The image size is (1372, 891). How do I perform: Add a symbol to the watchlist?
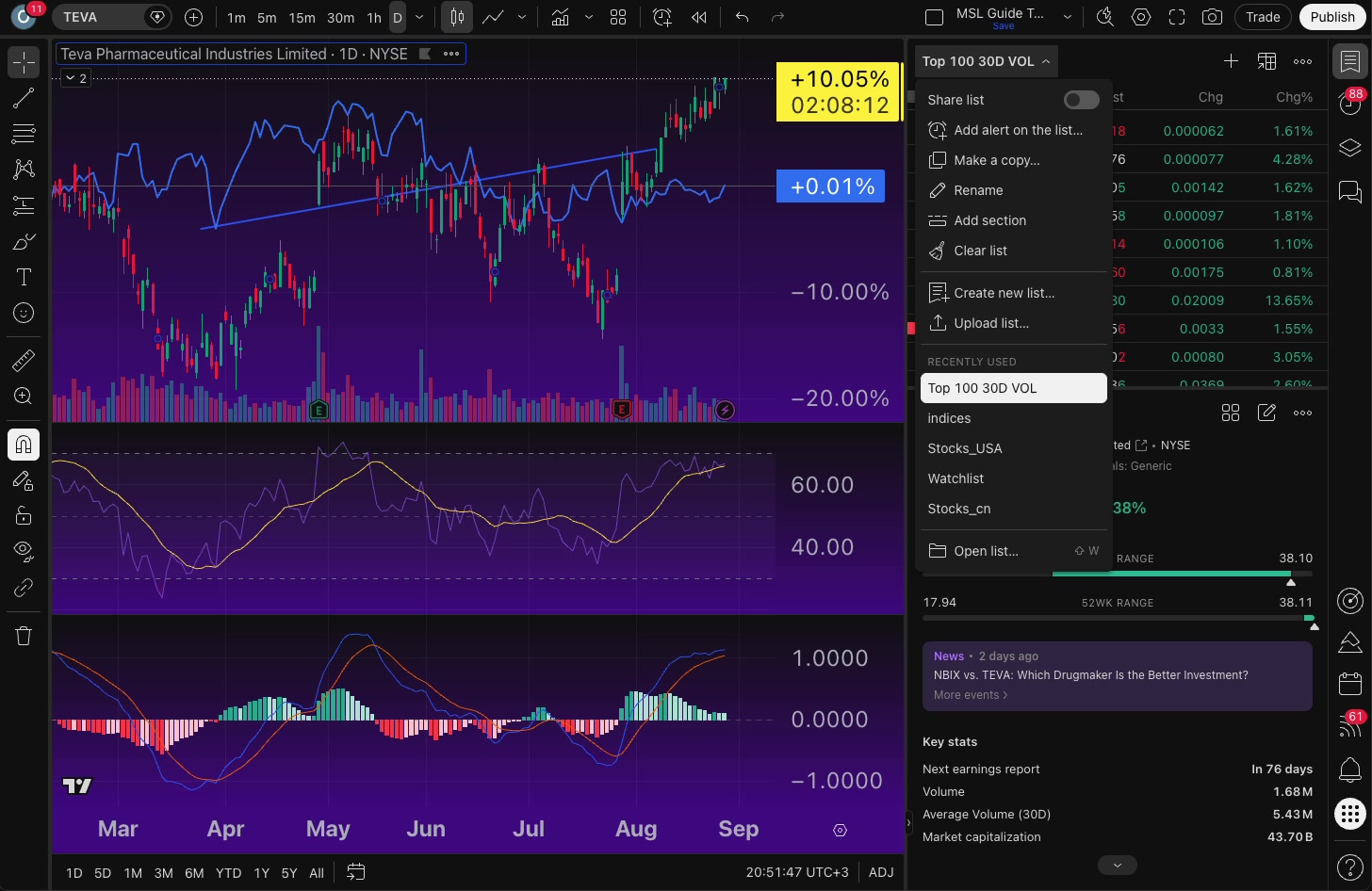point(1231,61)
